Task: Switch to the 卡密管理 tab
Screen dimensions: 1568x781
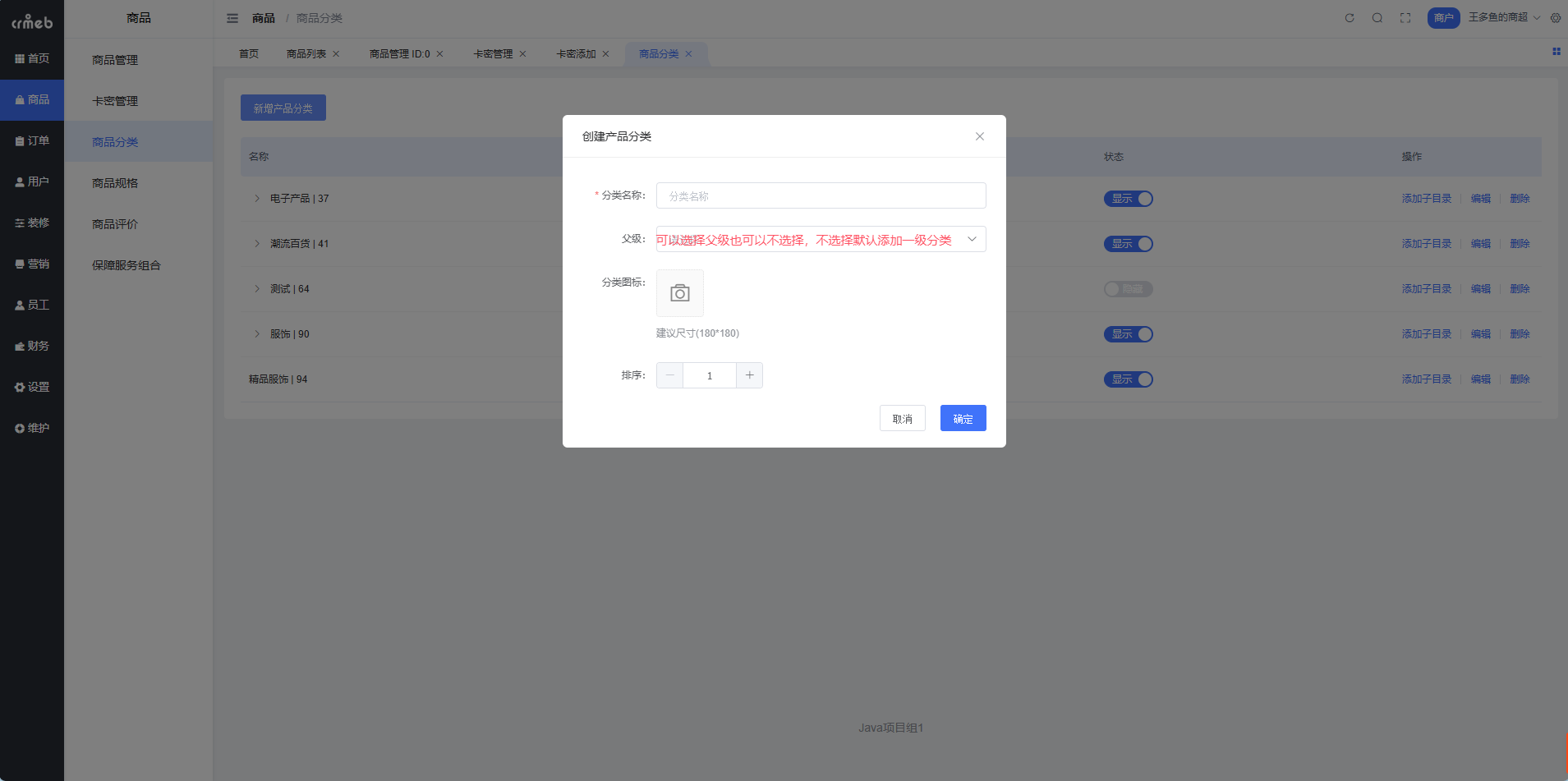Action: (493, 54)
